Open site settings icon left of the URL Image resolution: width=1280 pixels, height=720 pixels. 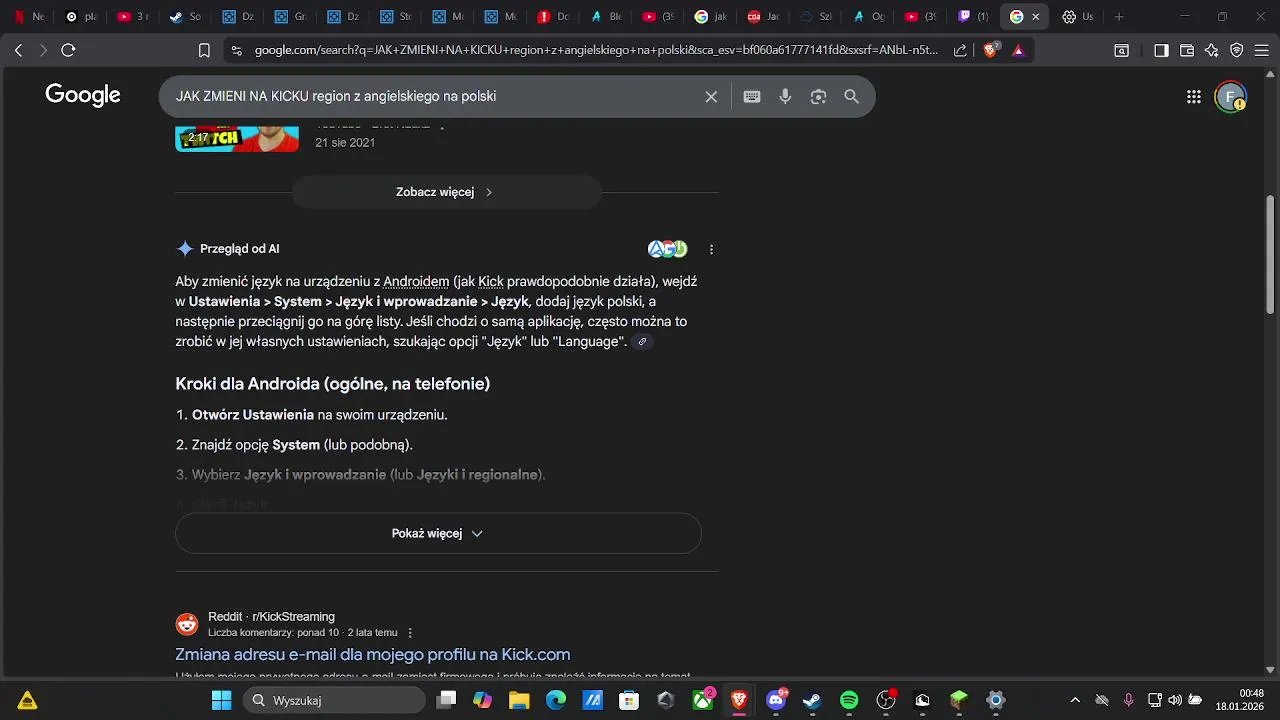point(236,50)
